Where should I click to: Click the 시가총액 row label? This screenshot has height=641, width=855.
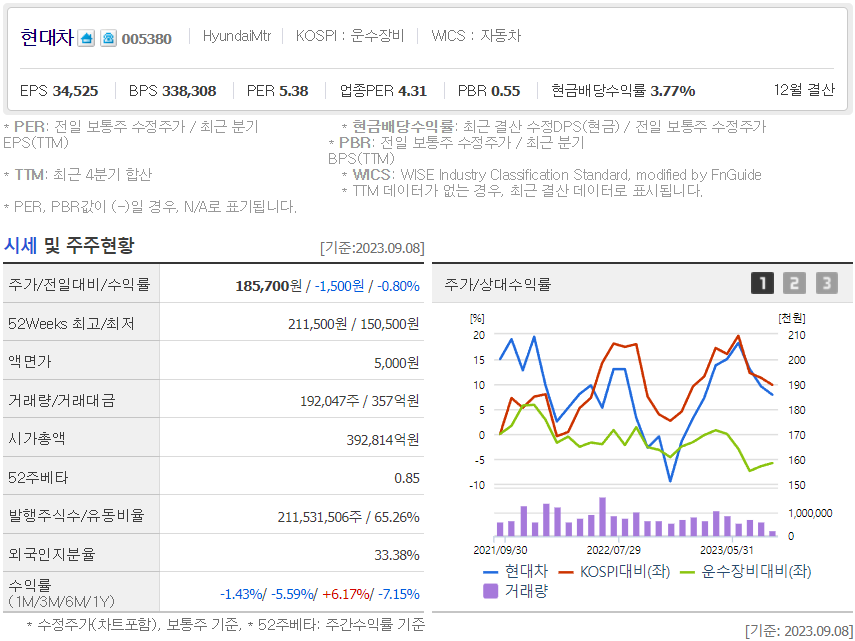click(37, 439)
